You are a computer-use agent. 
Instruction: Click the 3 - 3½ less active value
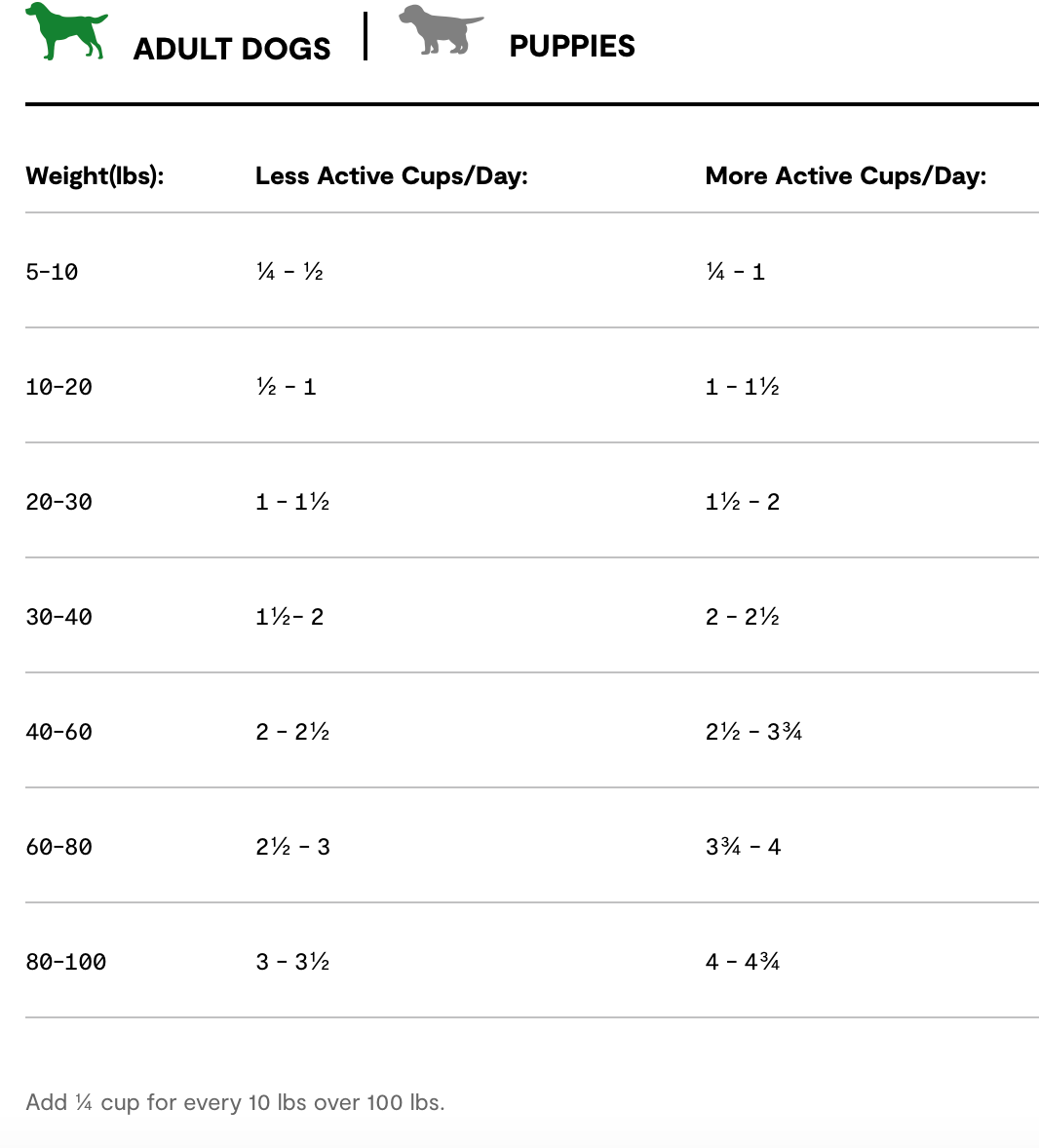coord(292,962)
